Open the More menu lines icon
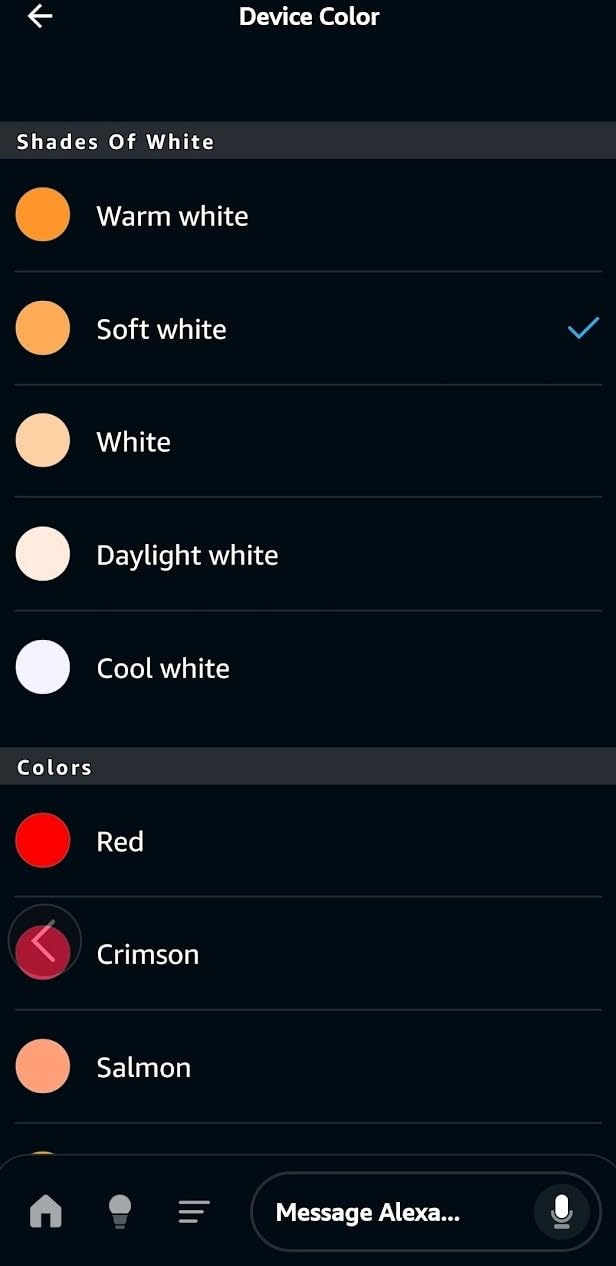The width and height of the screenshot is (616, 1266). coord(193,1212)
